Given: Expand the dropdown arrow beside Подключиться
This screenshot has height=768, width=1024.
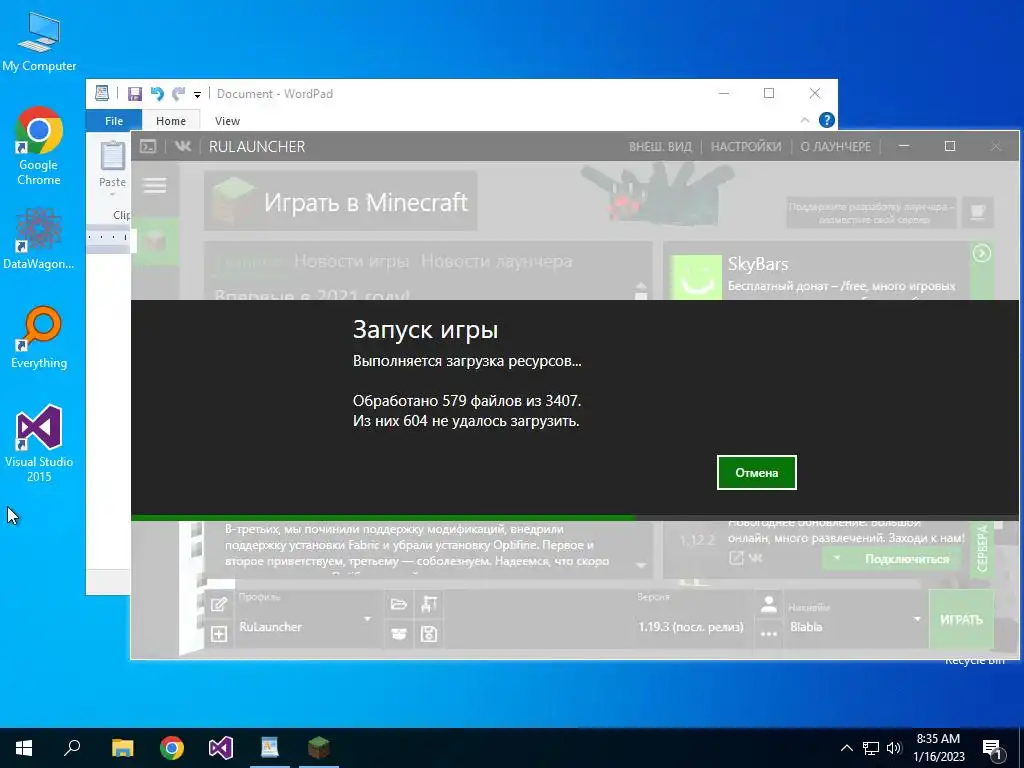Looking at the screenshot, I should (x=837, y=558).
